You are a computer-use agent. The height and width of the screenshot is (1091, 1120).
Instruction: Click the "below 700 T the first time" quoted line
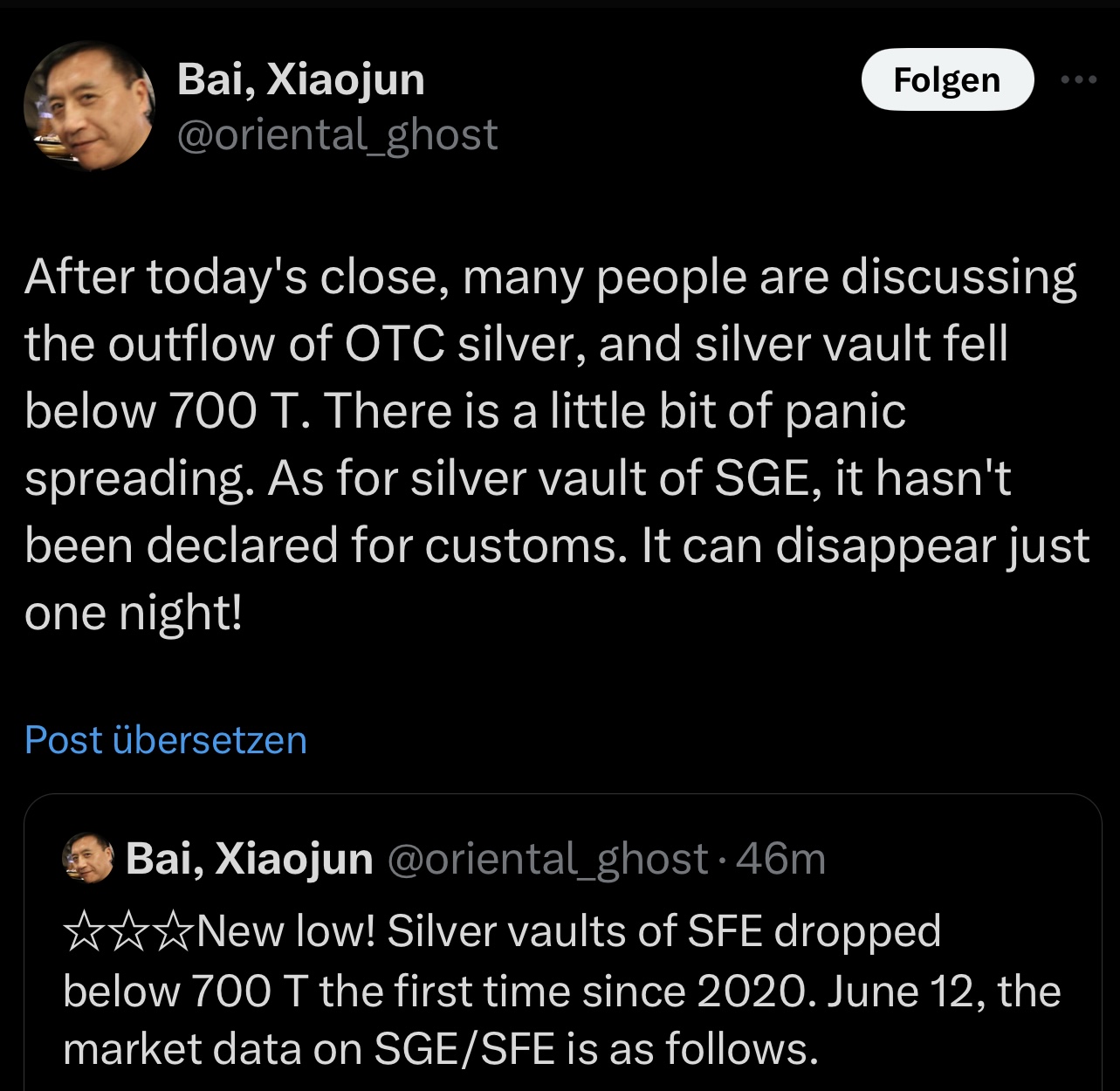click(x=561, y=991)
